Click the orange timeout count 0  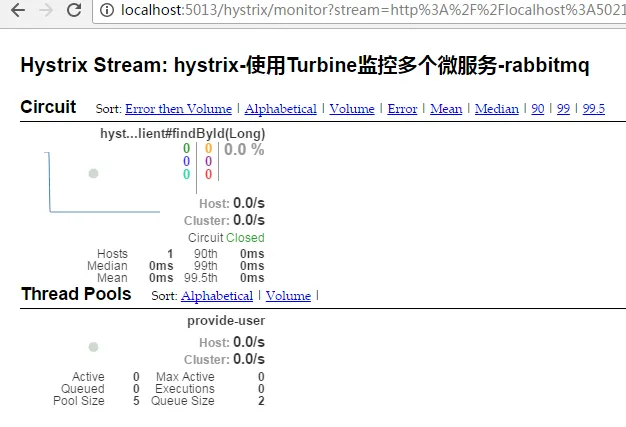(208, 148)
